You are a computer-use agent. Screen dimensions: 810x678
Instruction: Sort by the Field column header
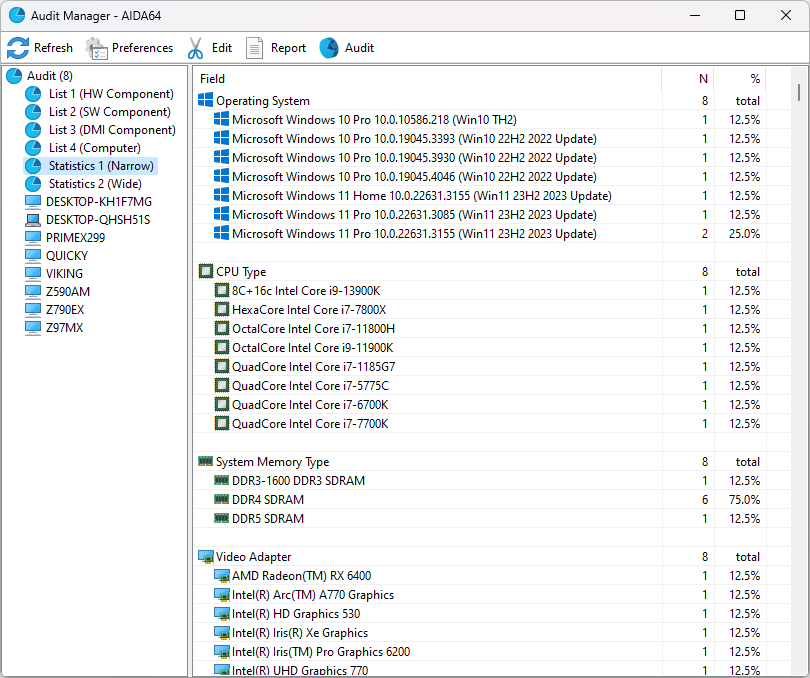tap(212, 79)
